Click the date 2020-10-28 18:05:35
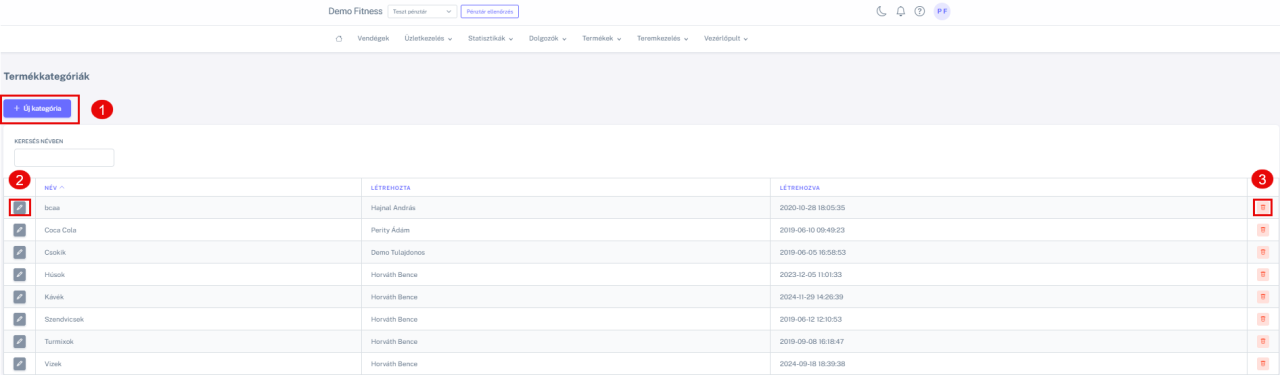 [x=813, y=208]
